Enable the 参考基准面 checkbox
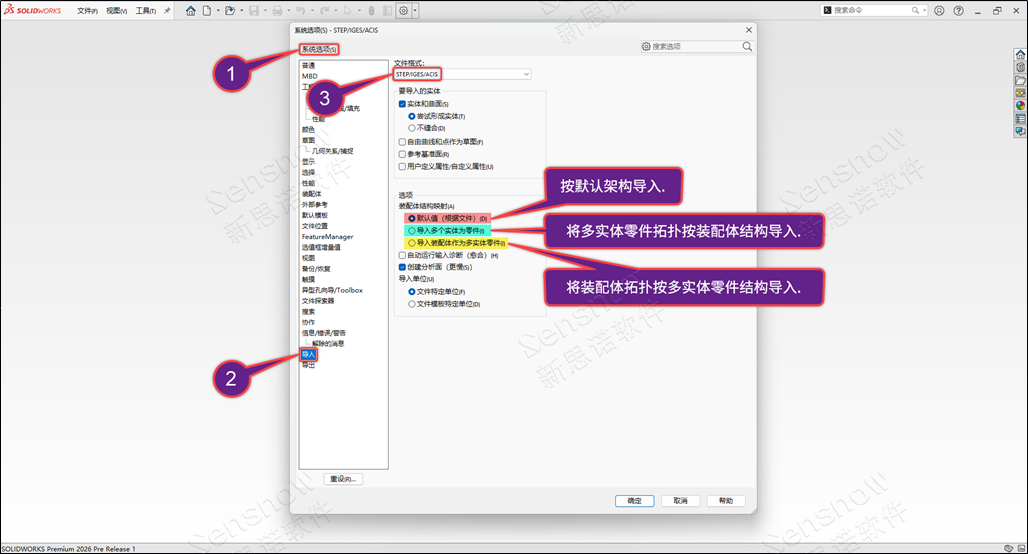Viewport: 1028px width, 554px height. 403,154
